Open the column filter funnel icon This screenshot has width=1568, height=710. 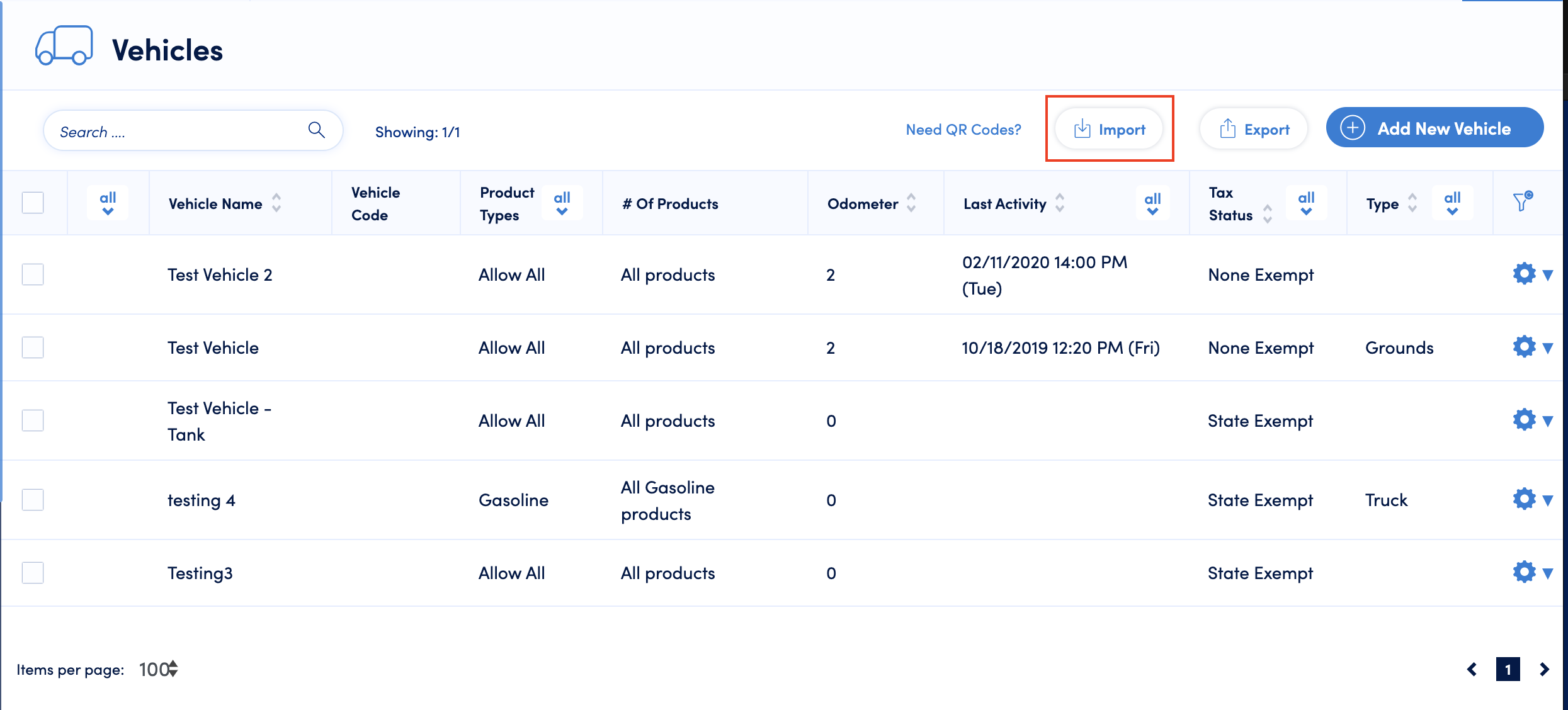tap(1523, 201)
